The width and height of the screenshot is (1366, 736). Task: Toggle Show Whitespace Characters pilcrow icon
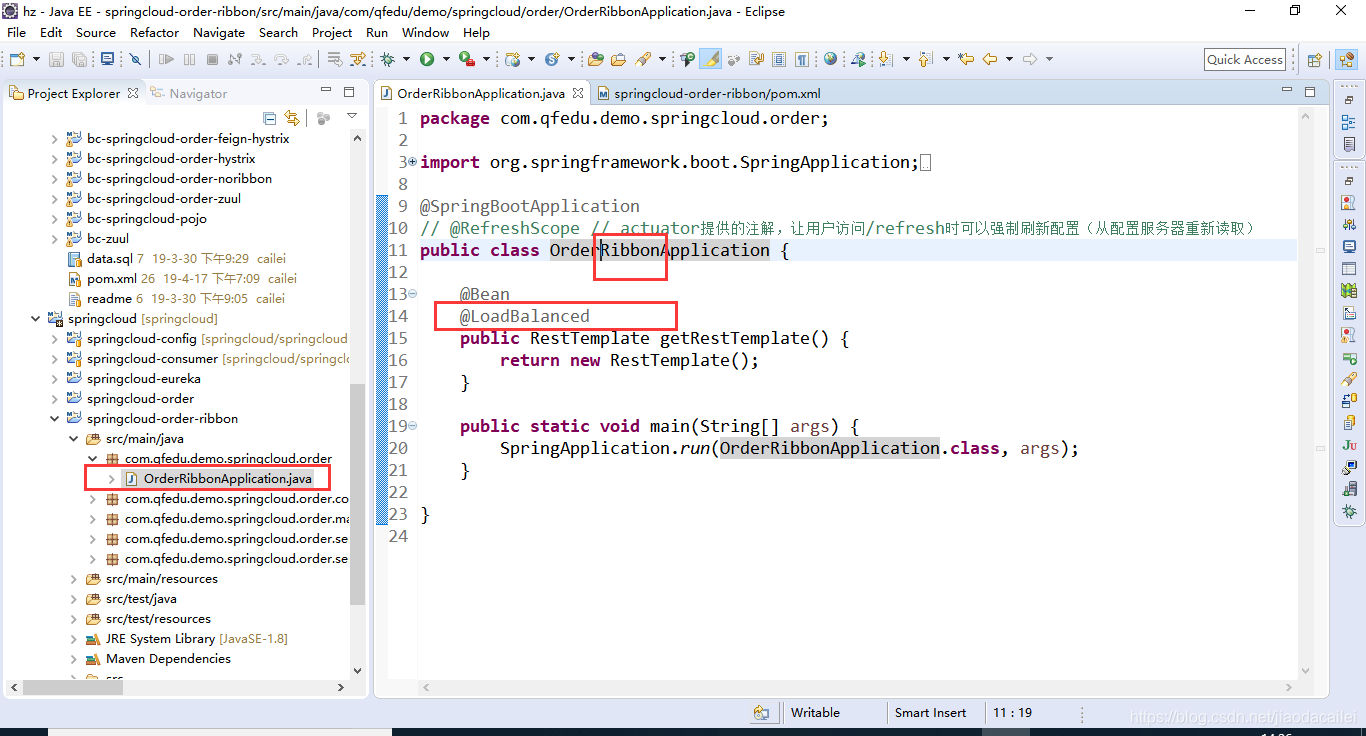tap(802, 59)
